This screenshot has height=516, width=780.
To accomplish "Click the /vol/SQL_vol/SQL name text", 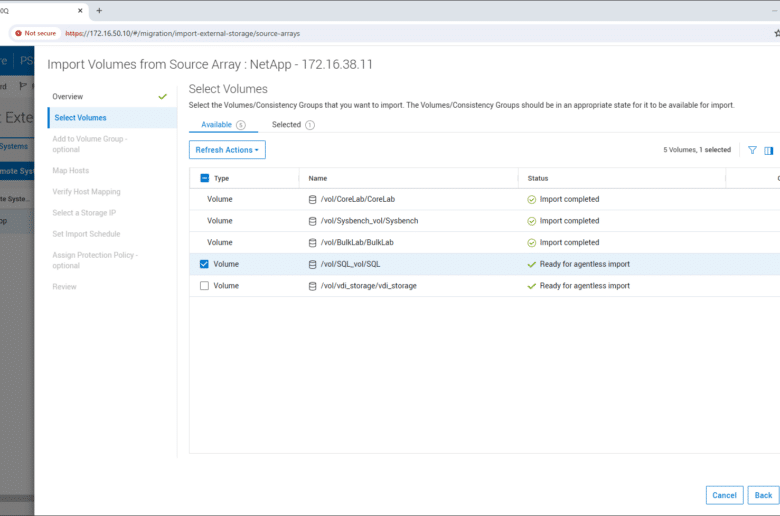I will click(350, 264).
